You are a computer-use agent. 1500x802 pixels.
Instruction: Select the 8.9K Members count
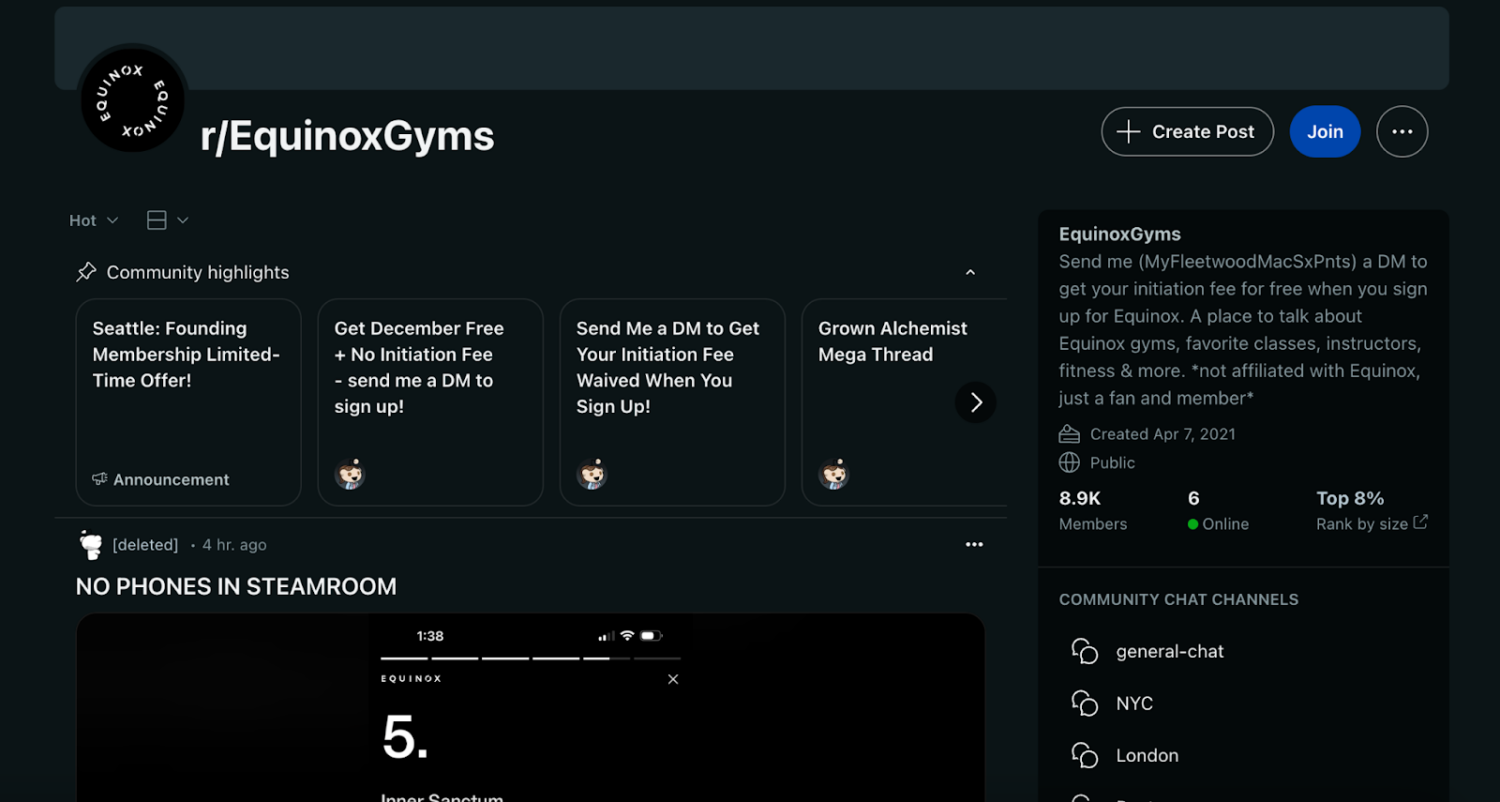pyautogui.click(x=1093, y=510)
